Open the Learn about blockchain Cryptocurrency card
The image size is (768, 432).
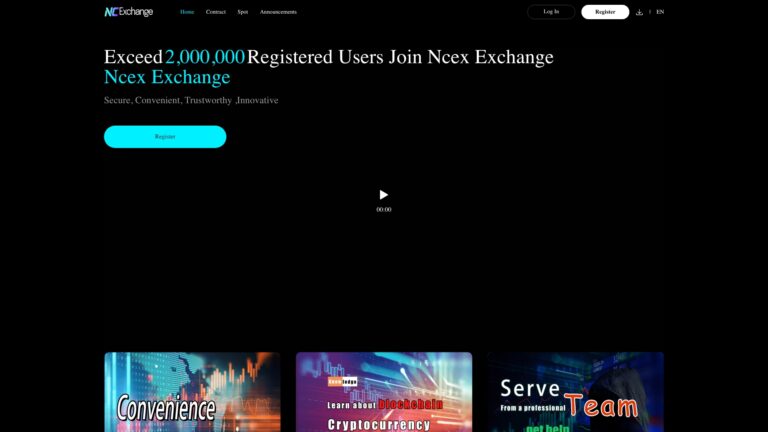384,392
